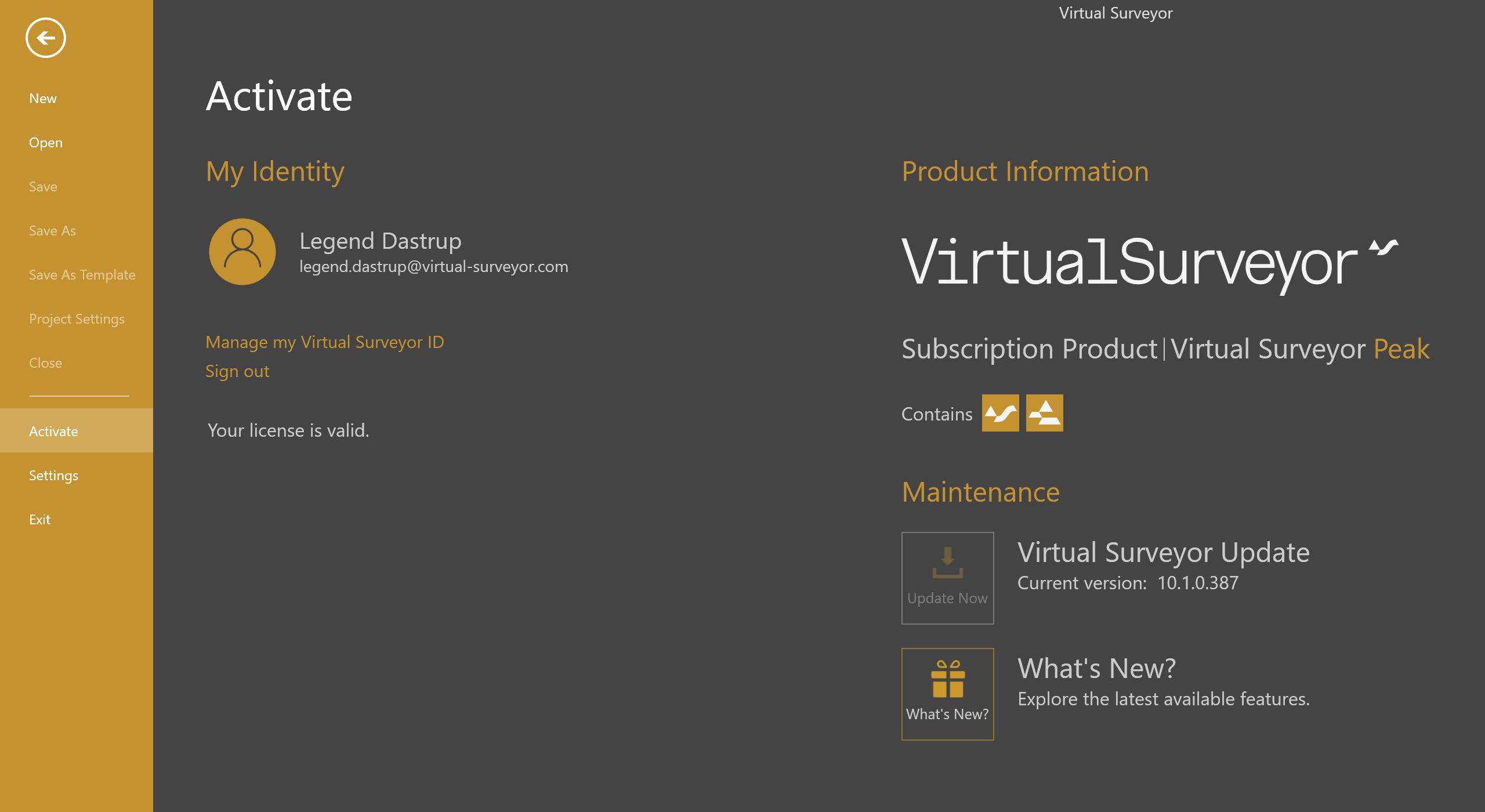Choose Save As from the sidebar
Image resolution: width=1485 pixels, height=812 pixels.
point(52,231)
